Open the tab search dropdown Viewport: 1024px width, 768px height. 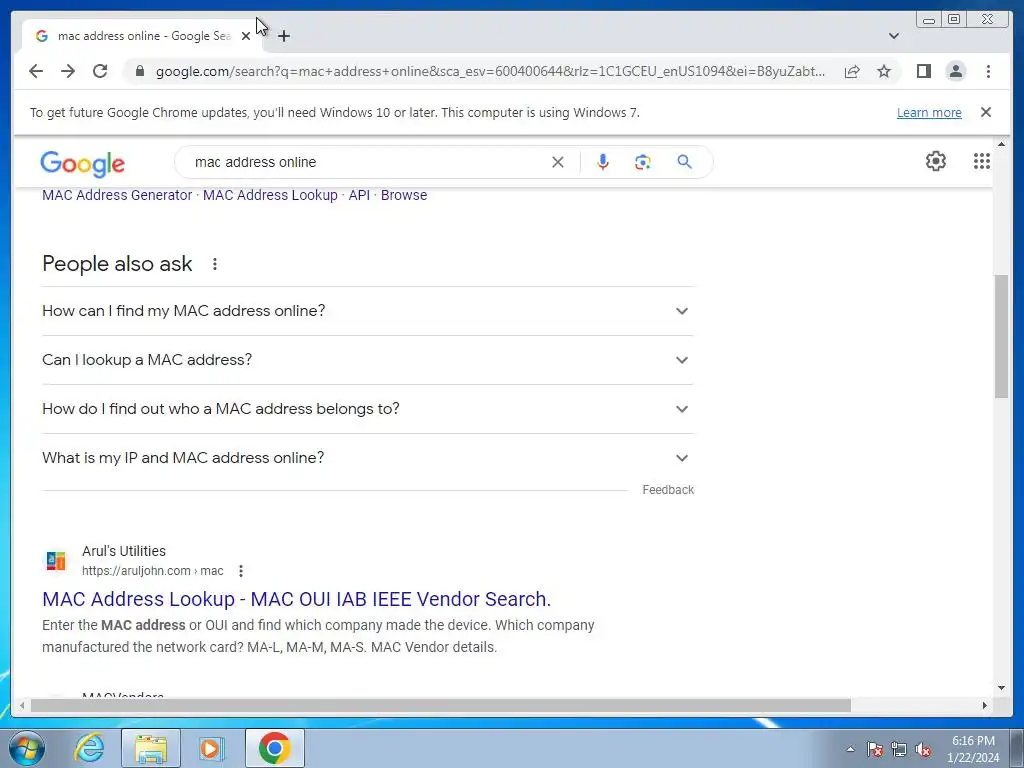tap(894, 36)
